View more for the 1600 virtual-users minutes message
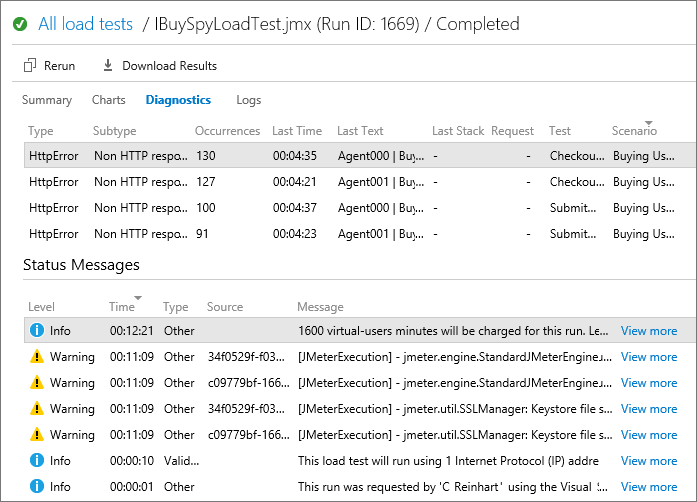The width and height of the screenshot is (697, 502). (x=649, y=331)
